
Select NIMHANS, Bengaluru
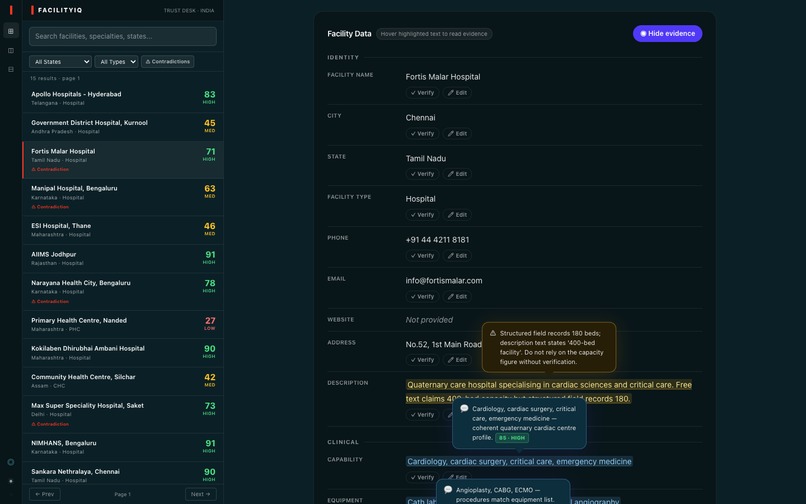123,447
